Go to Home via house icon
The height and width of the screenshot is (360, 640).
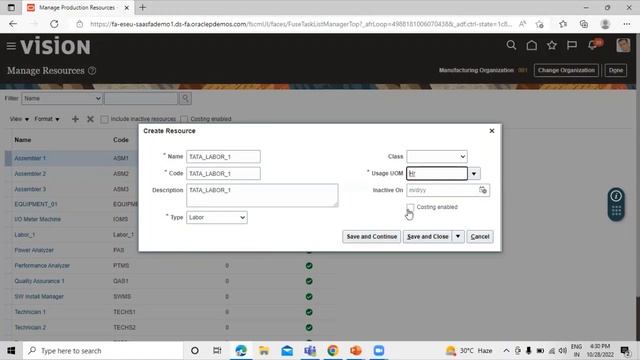pyautogui.click(x=531, y=45)
